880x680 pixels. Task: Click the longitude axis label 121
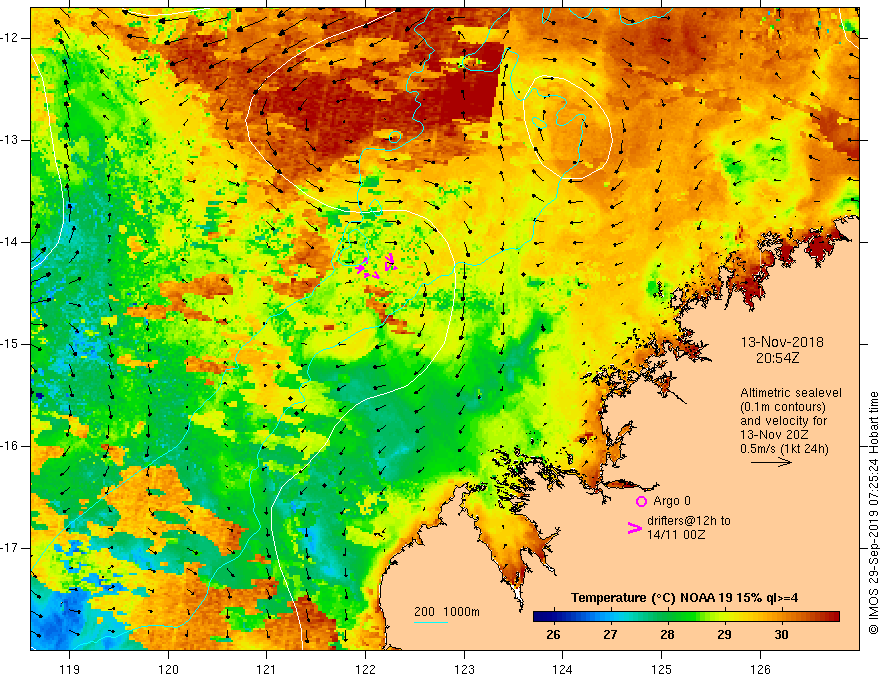pos(267,669)
